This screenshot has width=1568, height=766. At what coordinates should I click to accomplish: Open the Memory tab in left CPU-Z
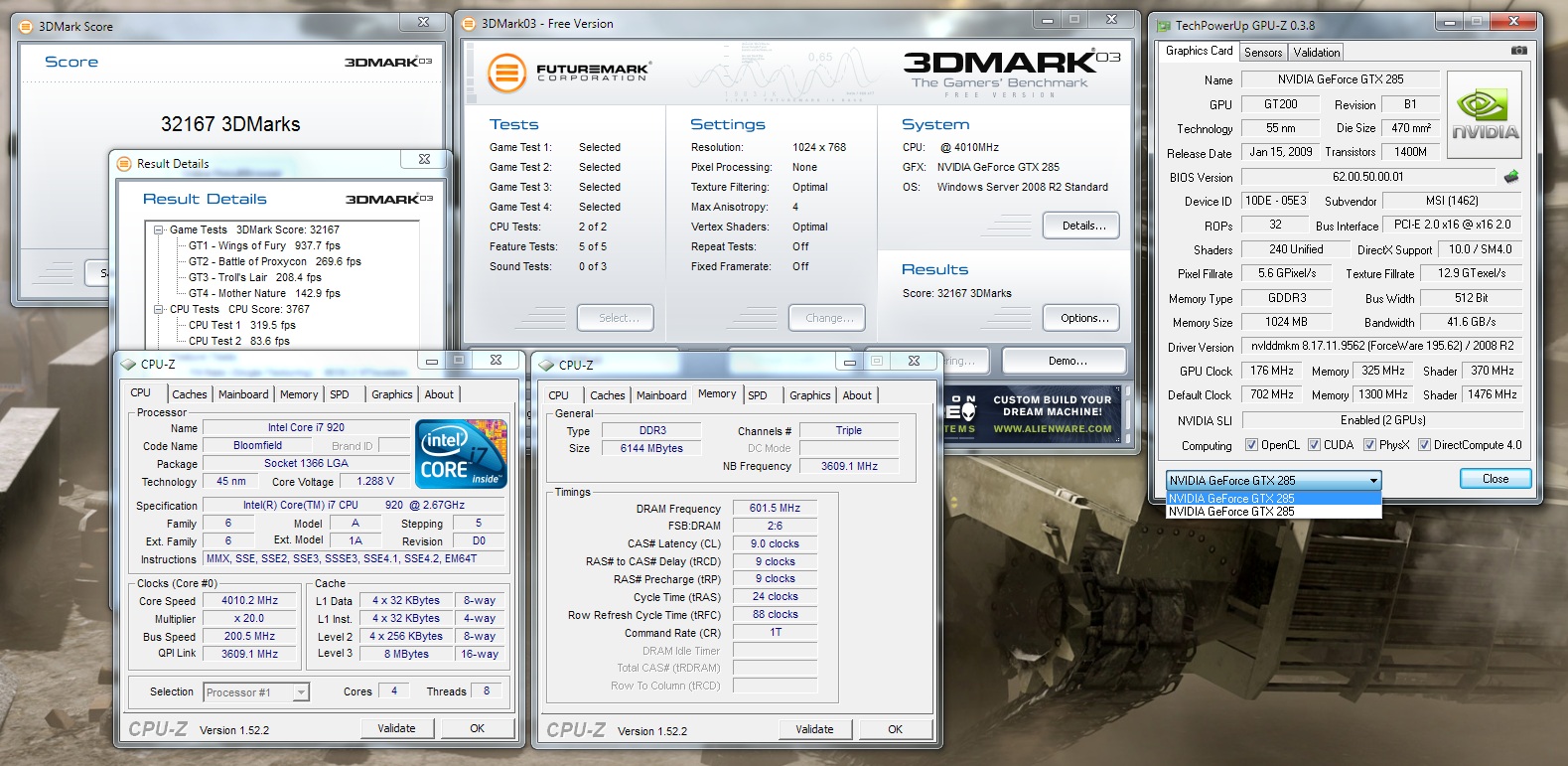[299, 394]
